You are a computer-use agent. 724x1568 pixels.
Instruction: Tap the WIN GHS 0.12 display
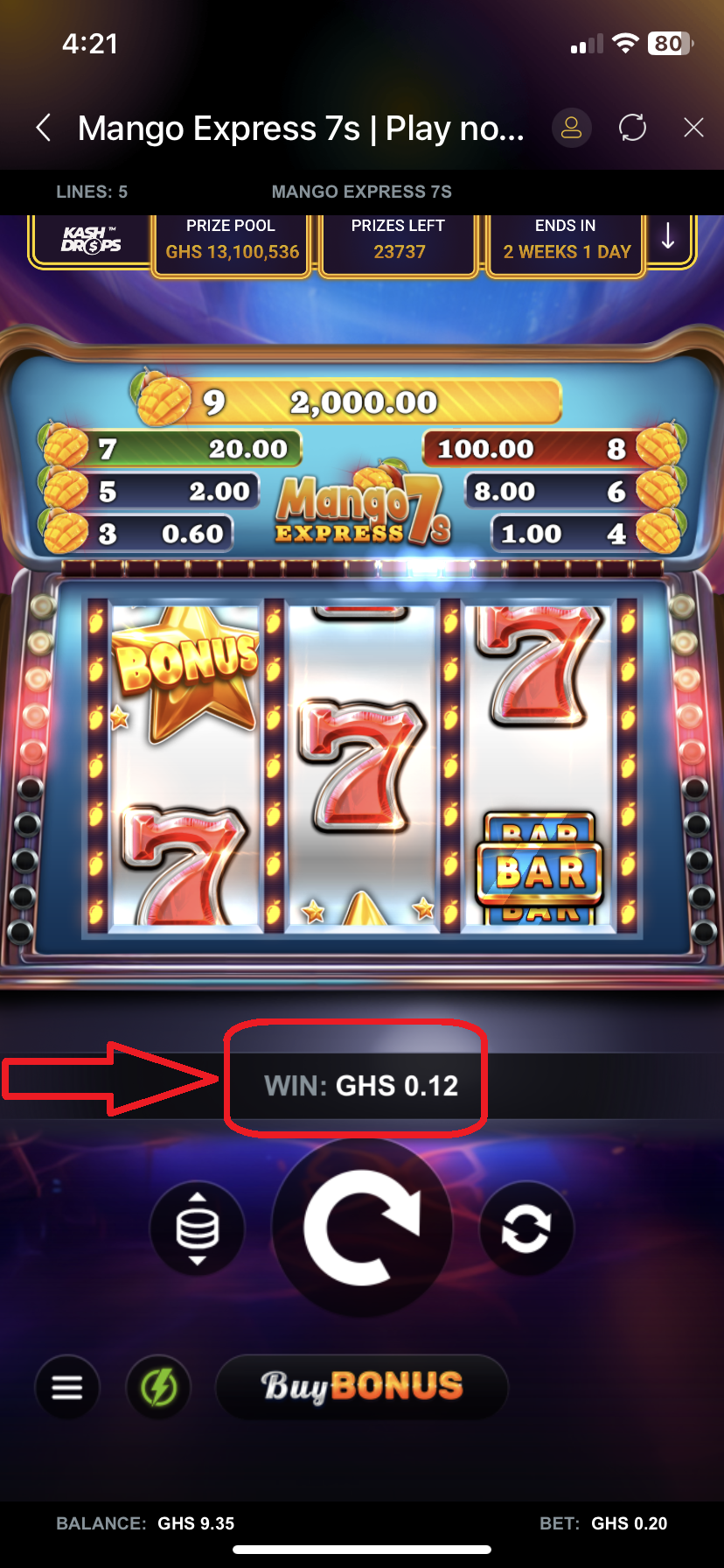pyautogui.click(x=361, y=1086)
